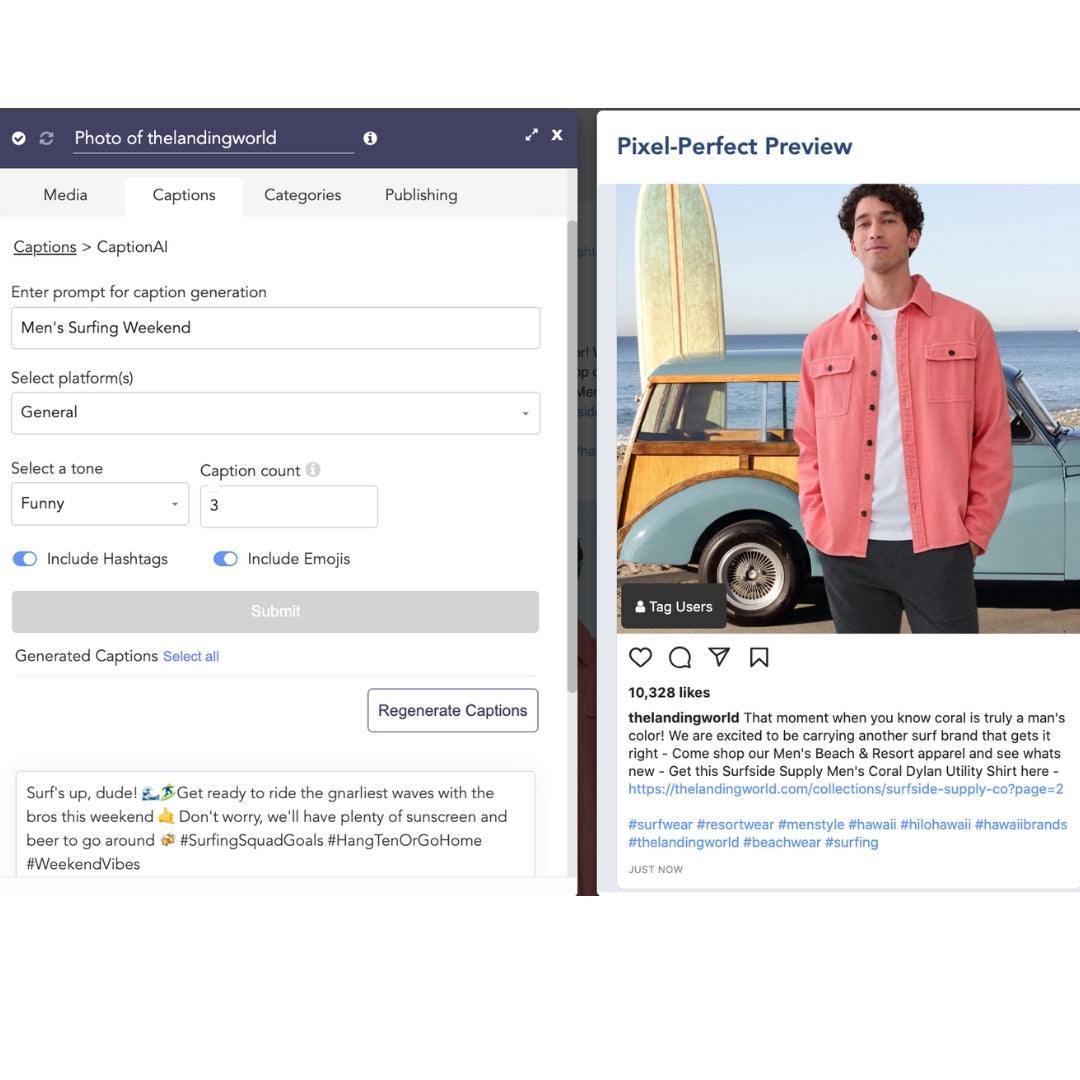Viewport: 1080px width, 1080px height.
Task: Toggle the Include Hashtags switch
Action: tap(25, 559)
